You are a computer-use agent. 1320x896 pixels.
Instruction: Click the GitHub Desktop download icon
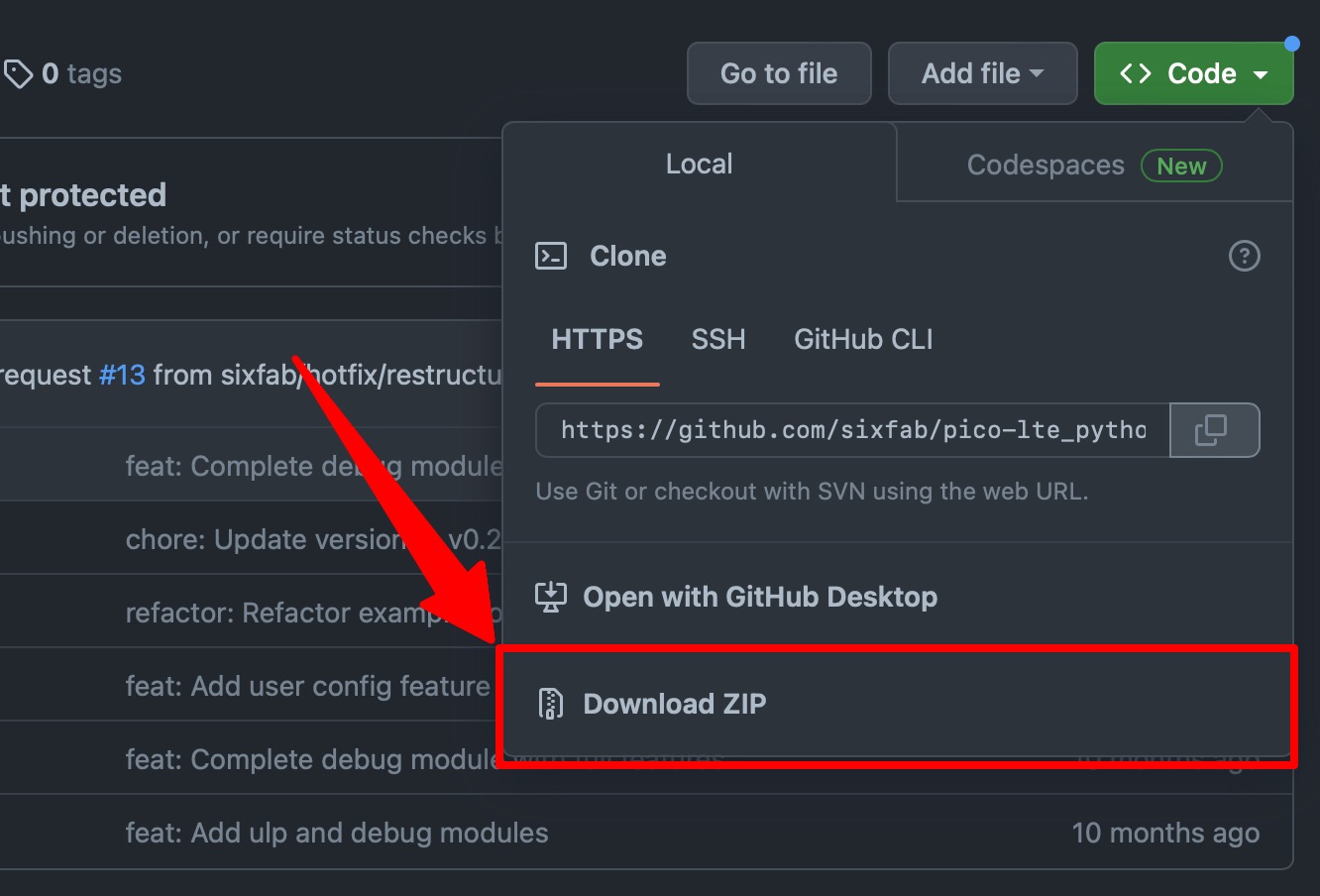(x=551, y=597)
